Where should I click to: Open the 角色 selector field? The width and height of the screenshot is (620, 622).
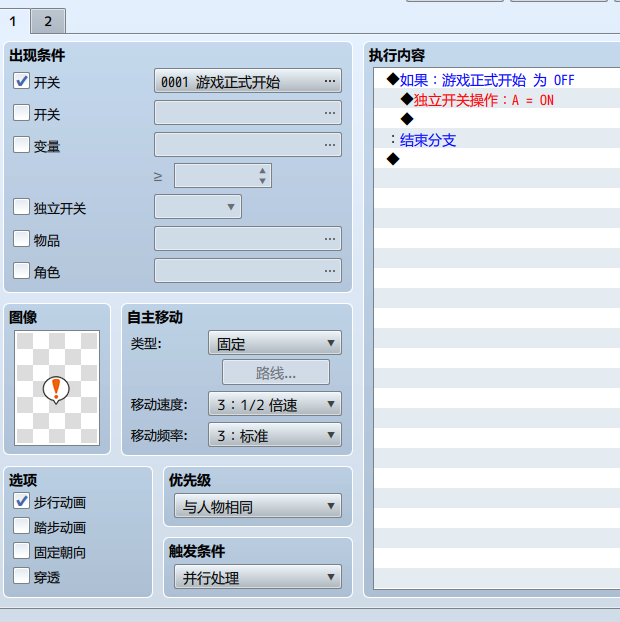click(248, 271)
